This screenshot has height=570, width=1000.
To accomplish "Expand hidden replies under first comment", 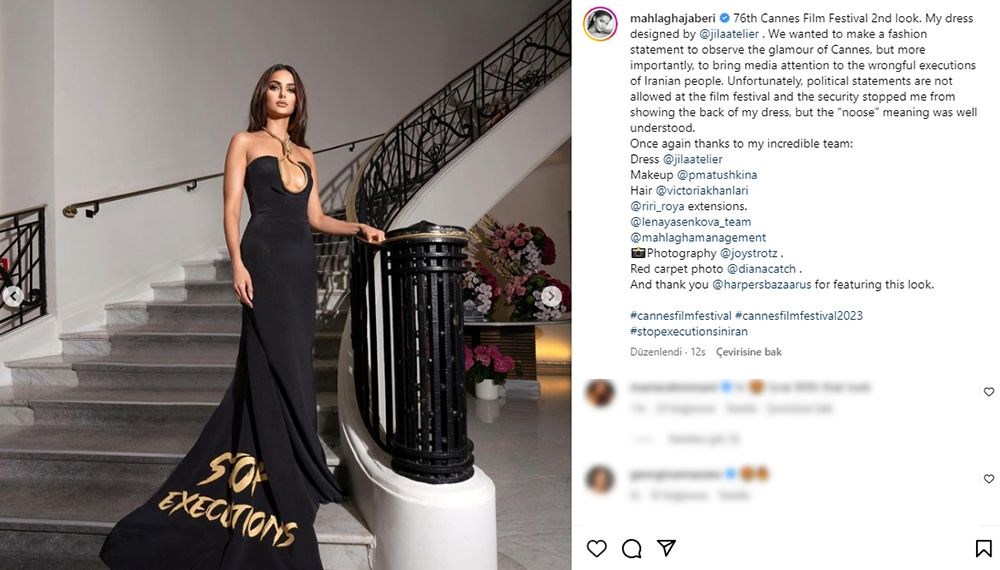I will click(686, 439).
